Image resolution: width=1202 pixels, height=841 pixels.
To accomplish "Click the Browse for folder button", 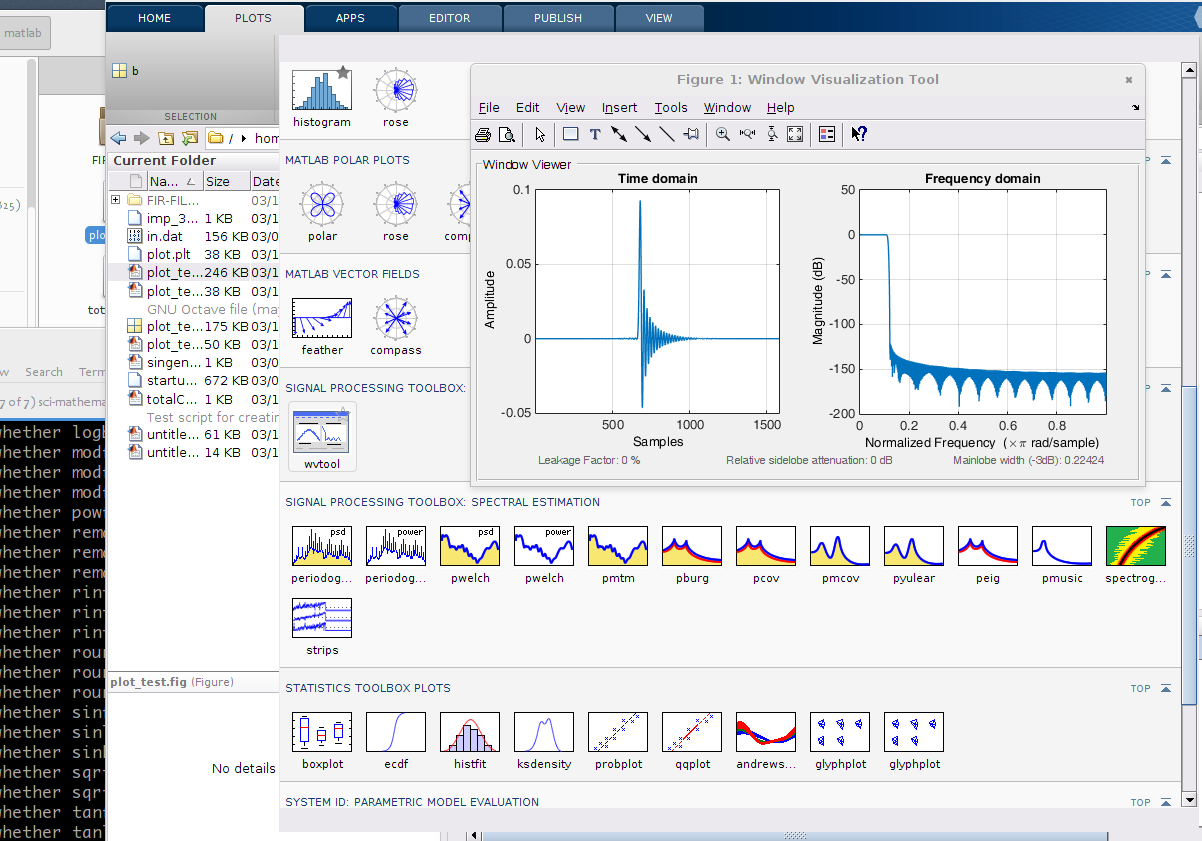I will [189, 138].
